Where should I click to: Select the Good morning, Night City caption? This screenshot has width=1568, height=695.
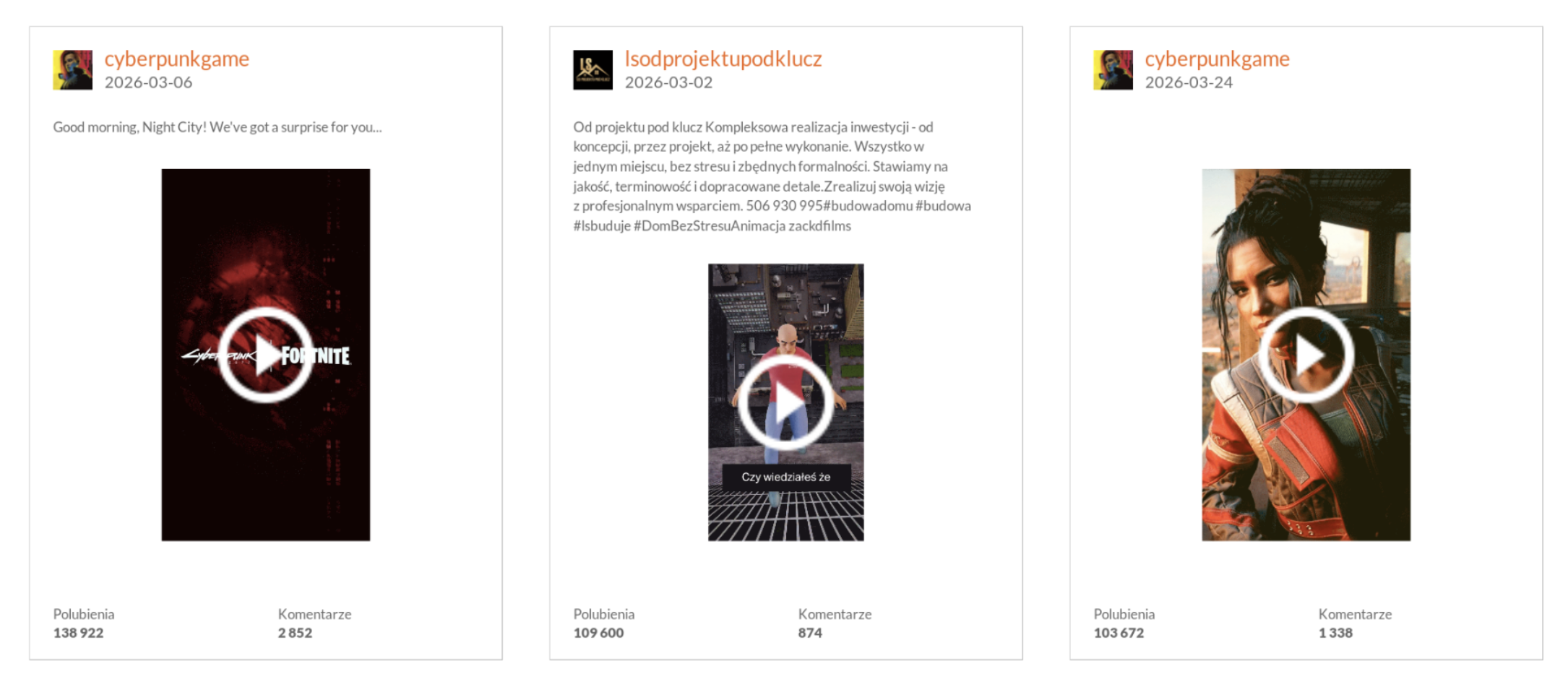point(217,127)
